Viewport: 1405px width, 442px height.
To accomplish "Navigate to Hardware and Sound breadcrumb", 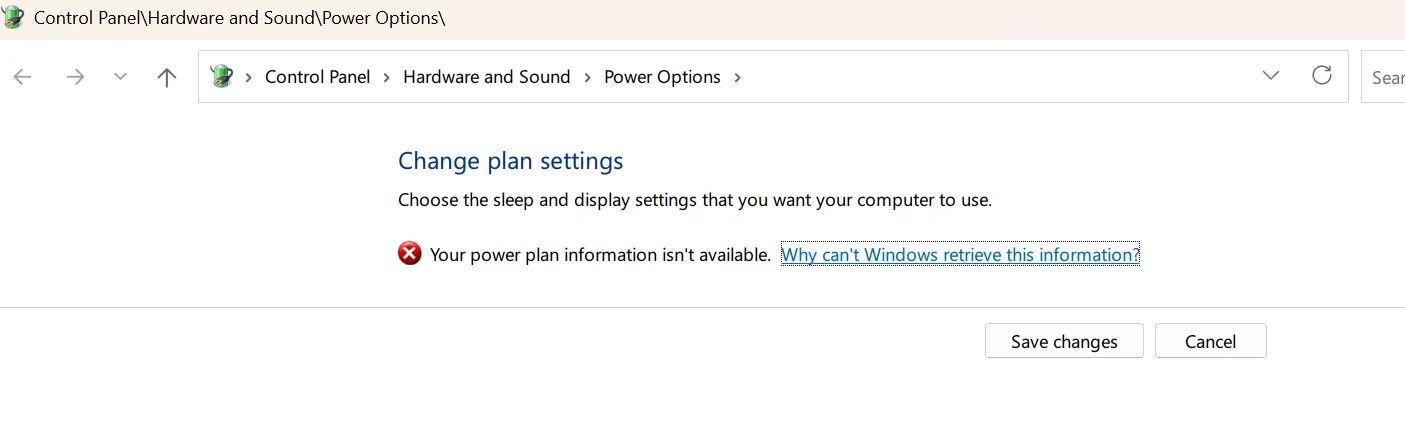I will [x=486, y=77].
